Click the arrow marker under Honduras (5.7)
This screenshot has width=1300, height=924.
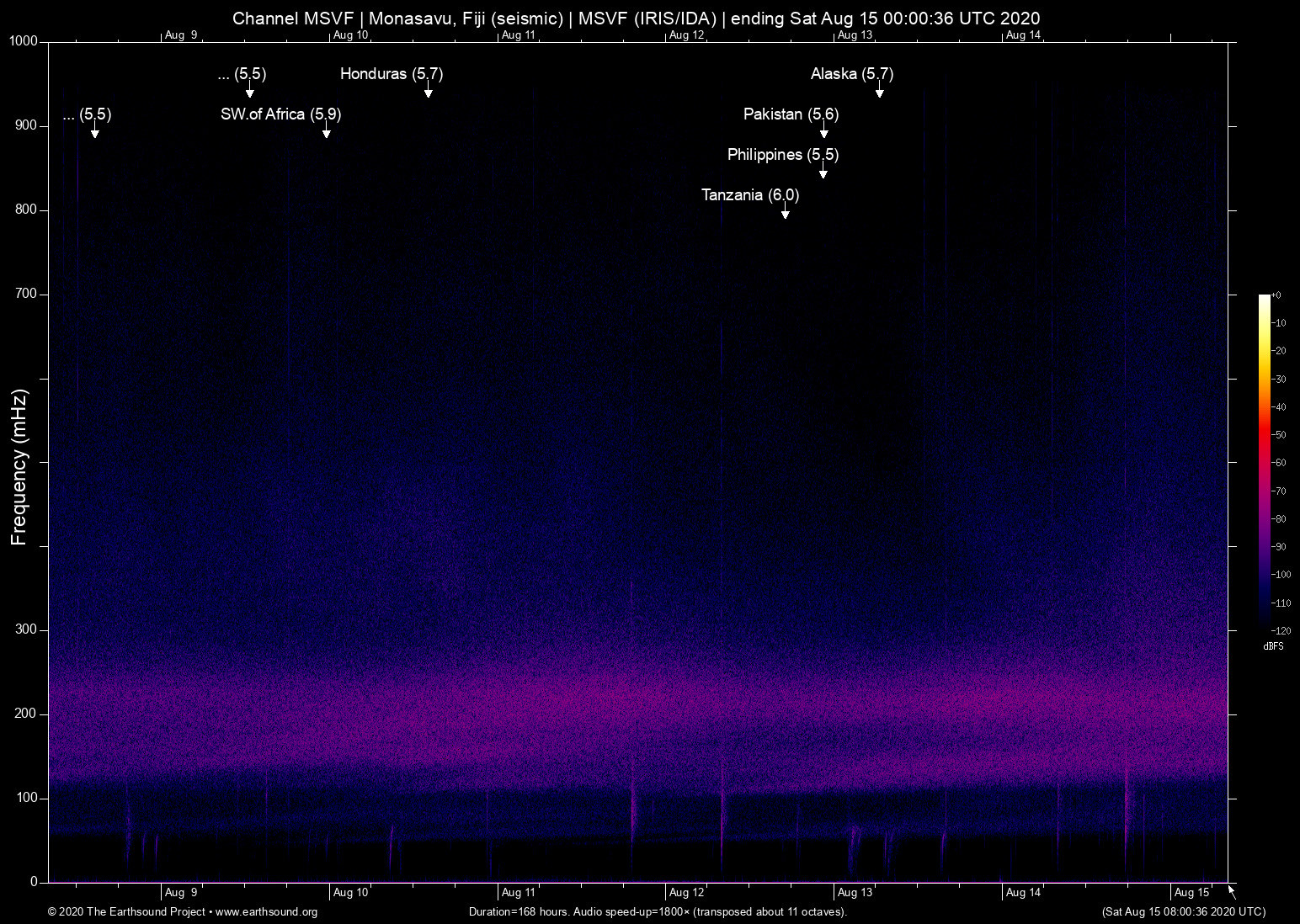429,90
